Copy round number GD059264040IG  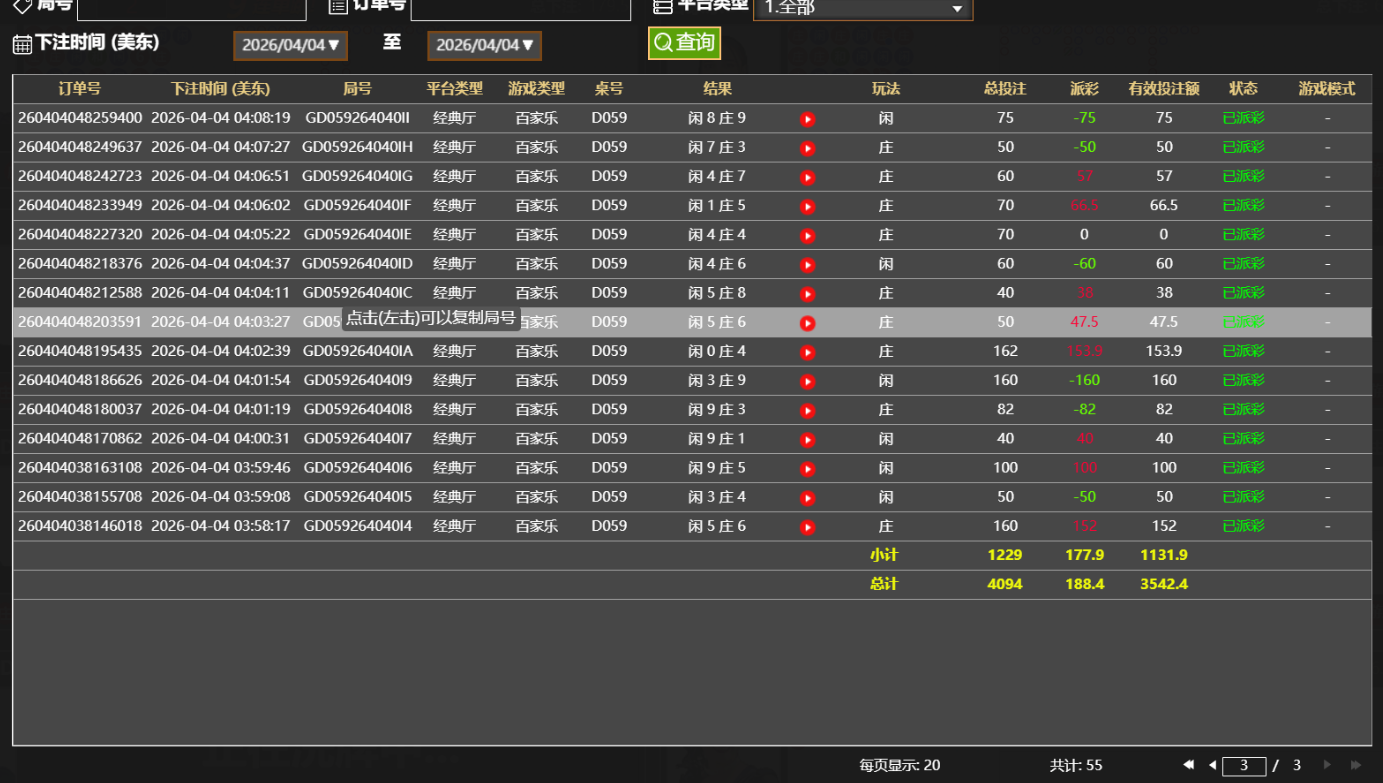357,176
